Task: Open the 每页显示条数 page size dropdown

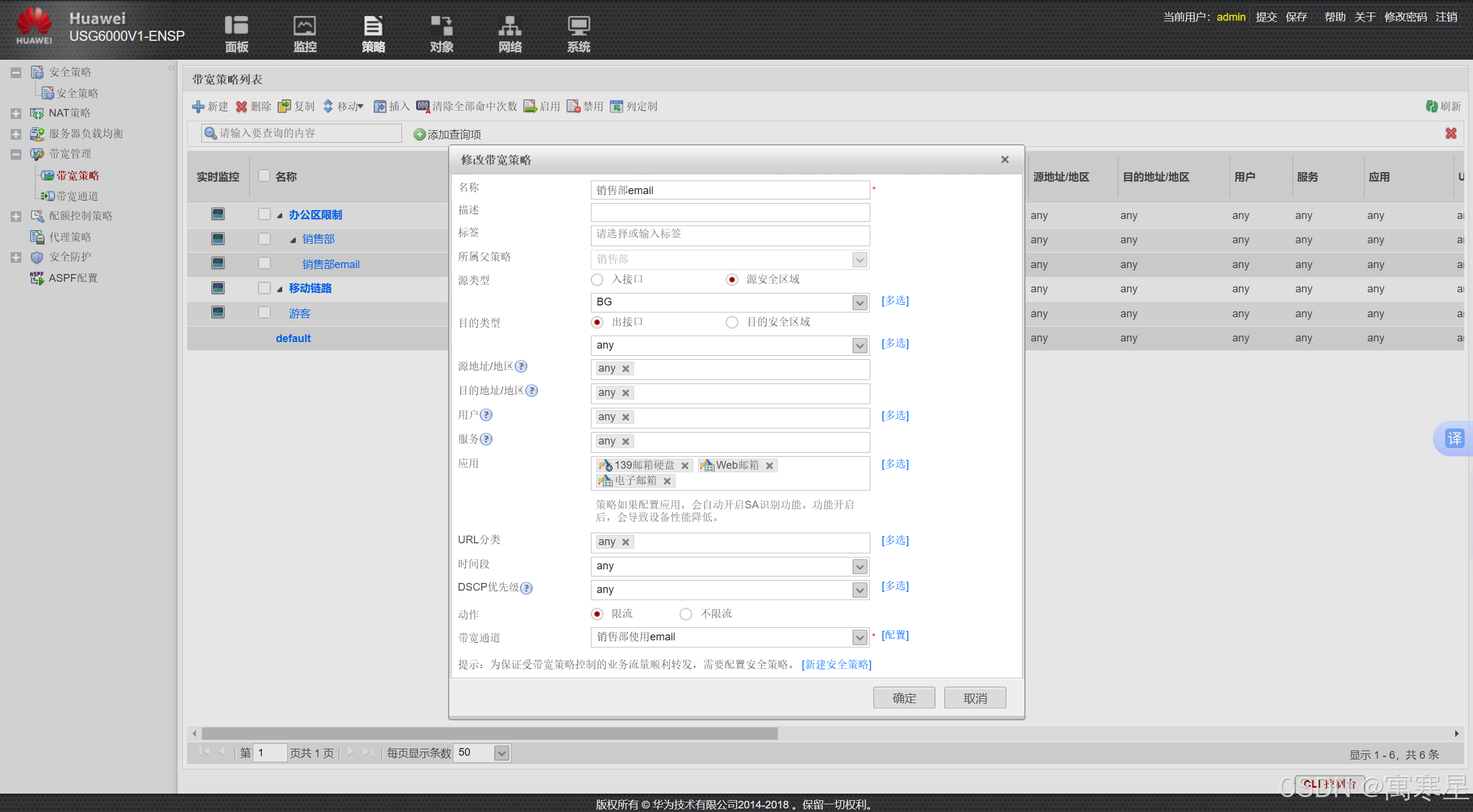Action: tap(501, 753)
